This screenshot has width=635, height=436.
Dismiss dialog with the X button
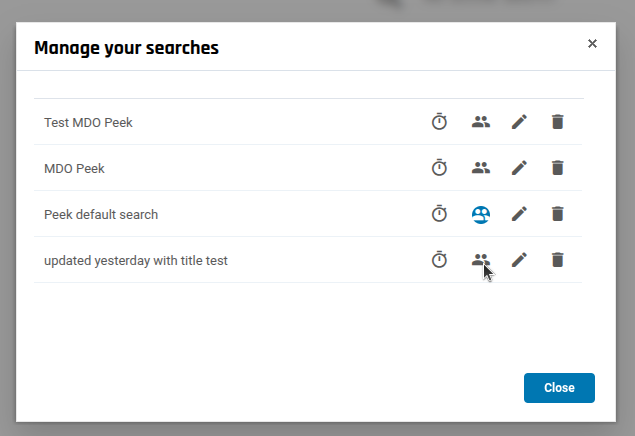point(592,44)
